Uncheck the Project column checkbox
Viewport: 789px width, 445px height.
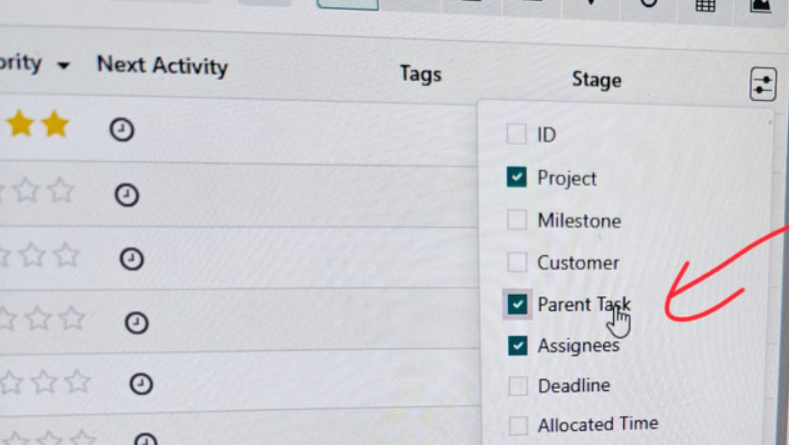pyautogui.click(x=516, y=177)
